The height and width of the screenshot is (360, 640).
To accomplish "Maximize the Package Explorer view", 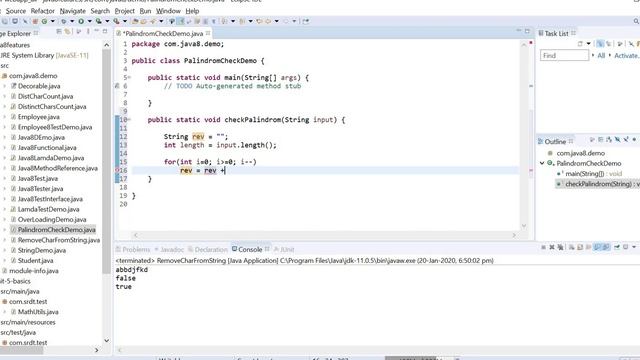I will [x=105, y=31].
